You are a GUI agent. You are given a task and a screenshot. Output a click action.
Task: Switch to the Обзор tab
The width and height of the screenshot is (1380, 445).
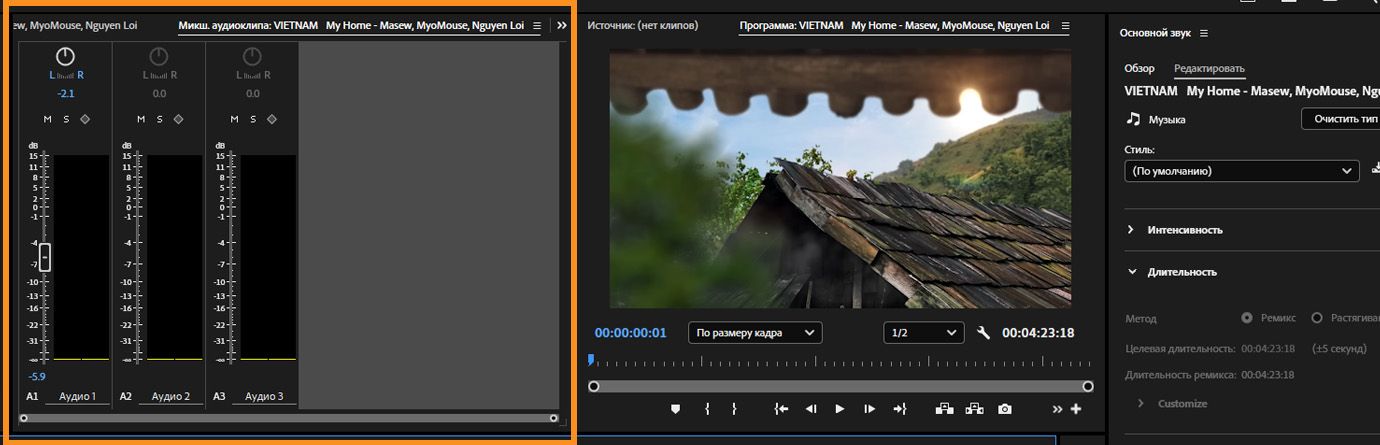coord(1139,68)
